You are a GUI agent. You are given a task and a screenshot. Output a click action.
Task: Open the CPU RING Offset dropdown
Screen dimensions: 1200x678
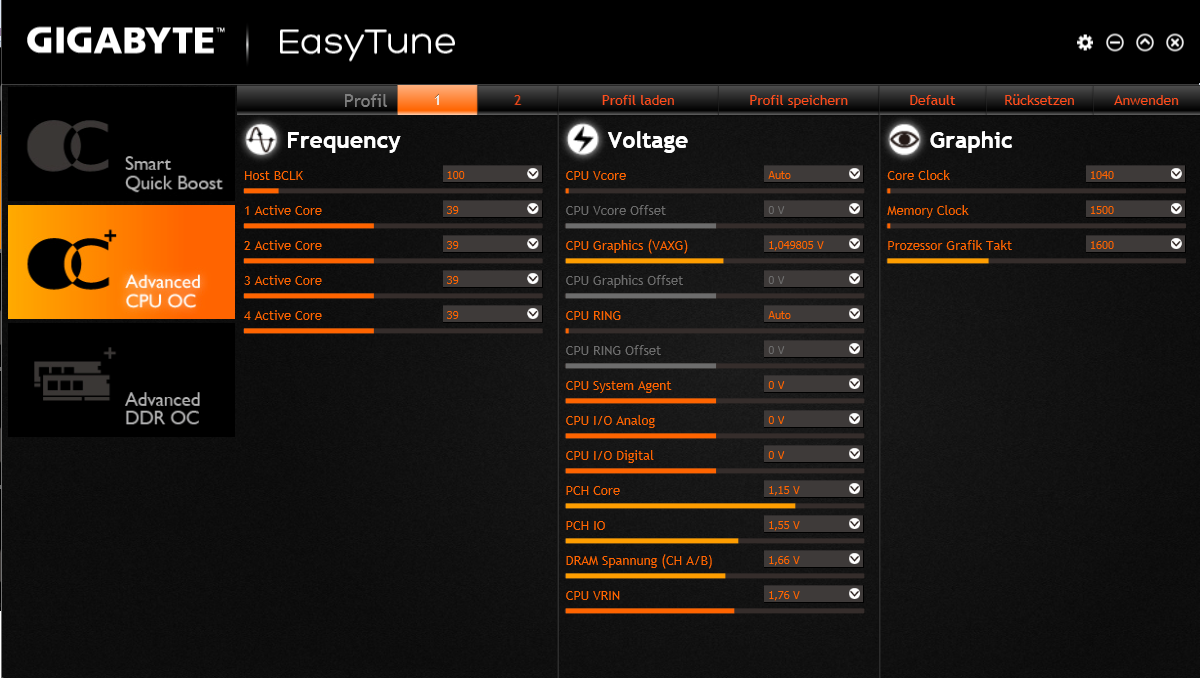813,350
